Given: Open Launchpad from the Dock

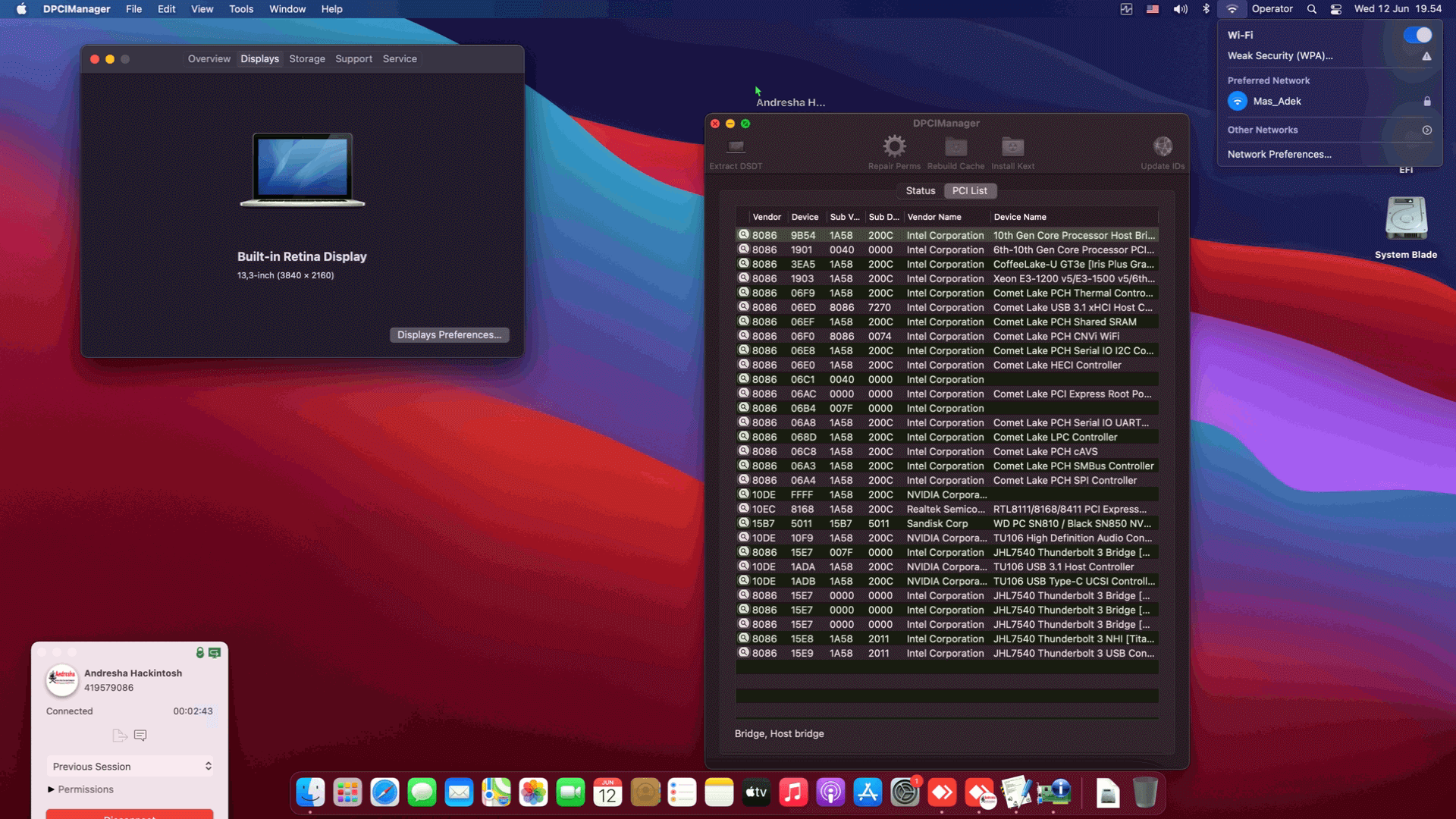Looking at the screenshot, I should [347, 792].
